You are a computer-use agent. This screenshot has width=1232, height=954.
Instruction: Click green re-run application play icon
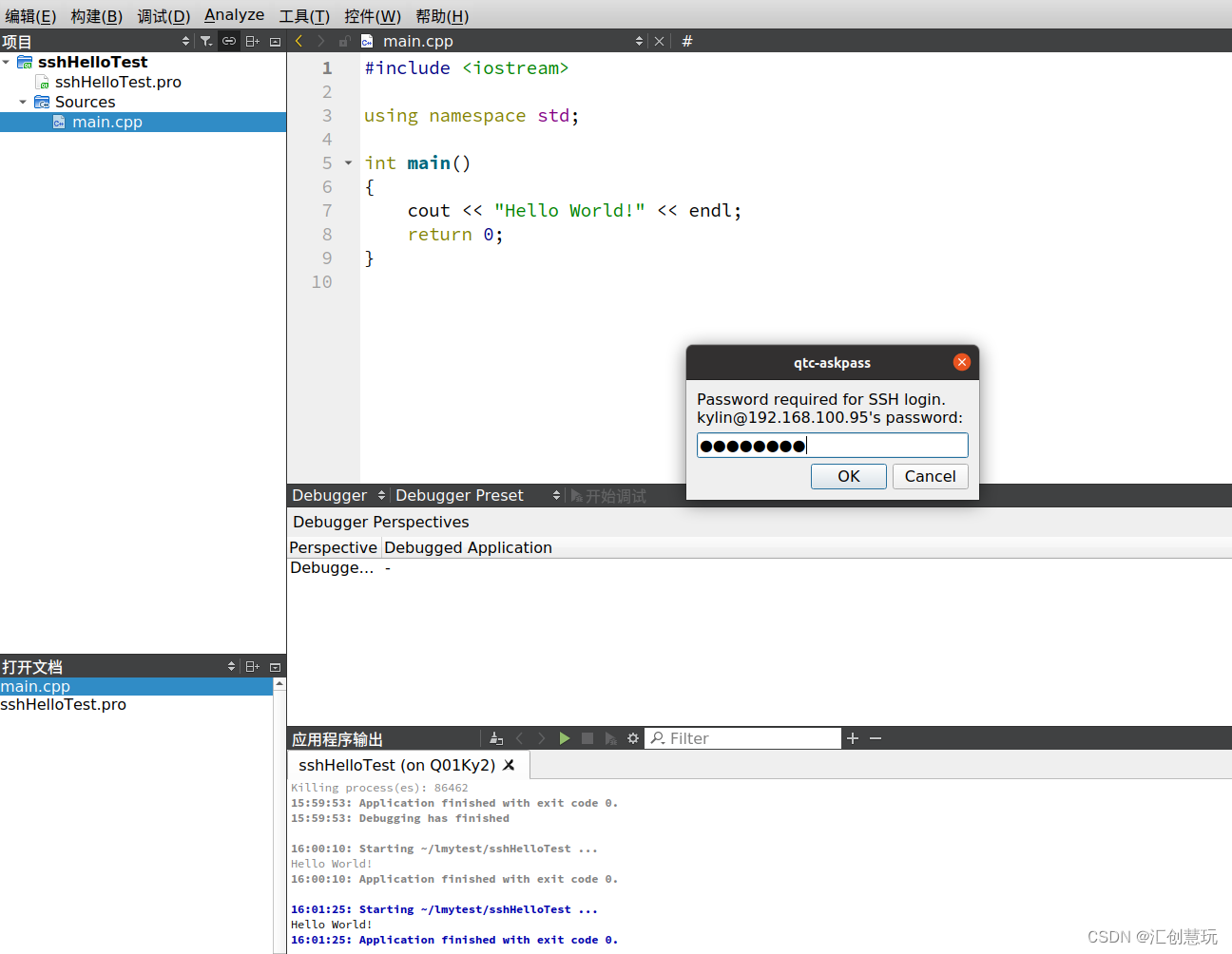point(565,738)
